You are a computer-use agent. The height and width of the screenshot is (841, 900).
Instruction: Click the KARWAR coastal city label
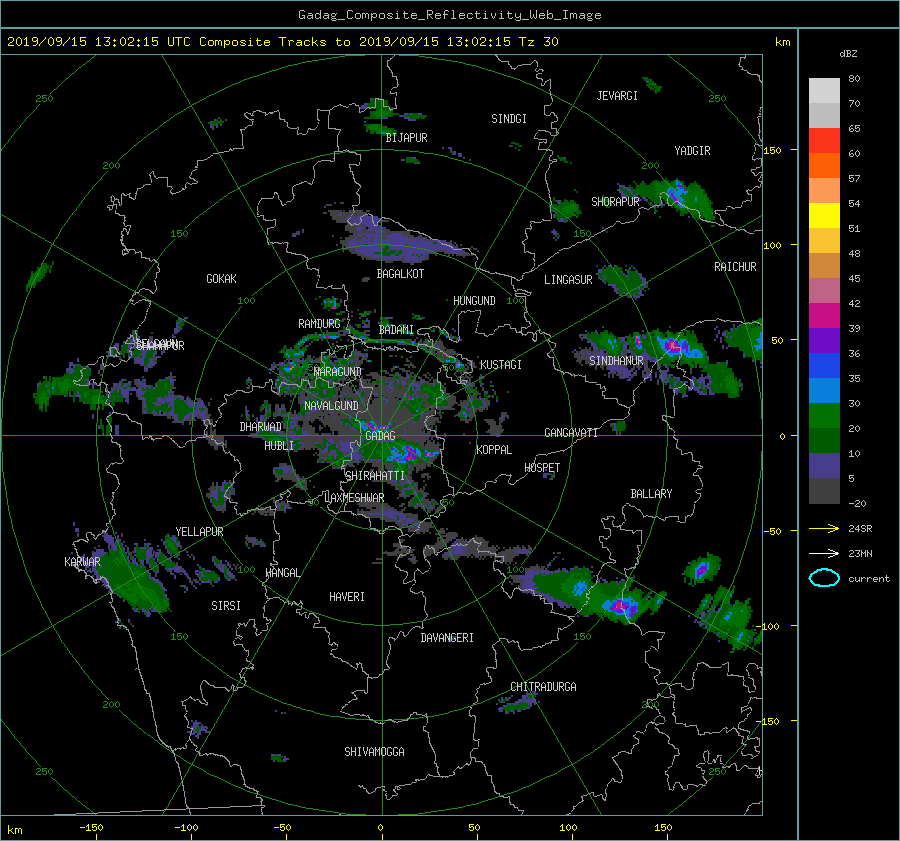82,562
